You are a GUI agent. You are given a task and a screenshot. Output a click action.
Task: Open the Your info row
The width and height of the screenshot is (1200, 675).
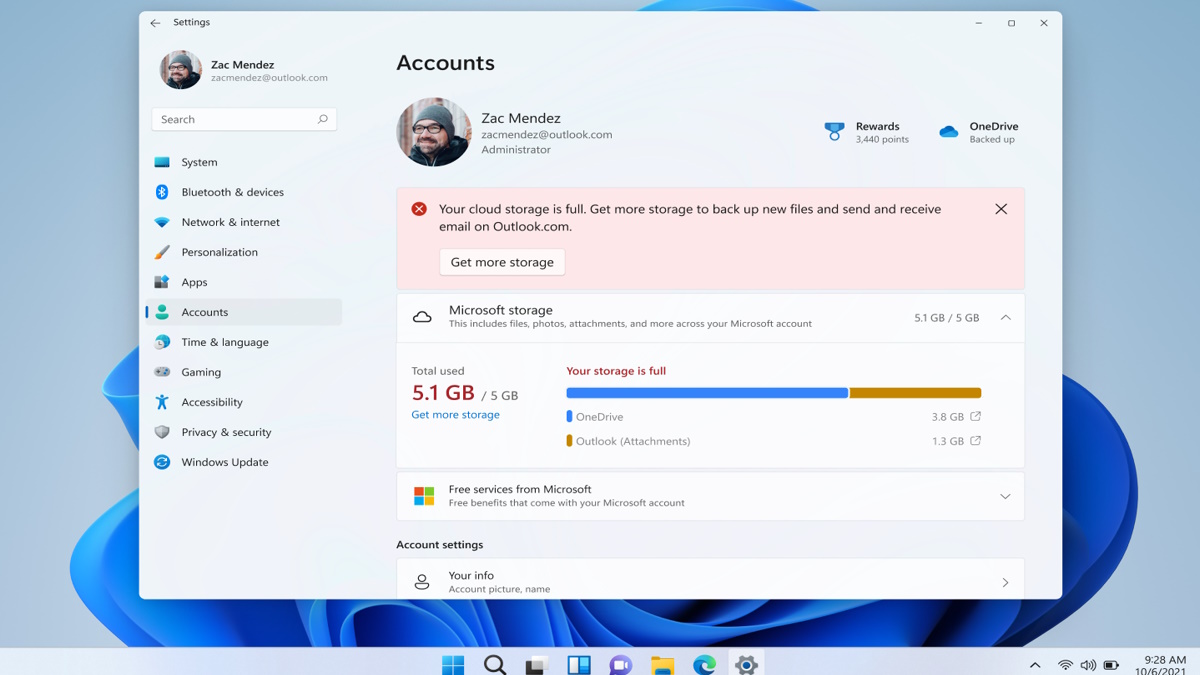710,579
